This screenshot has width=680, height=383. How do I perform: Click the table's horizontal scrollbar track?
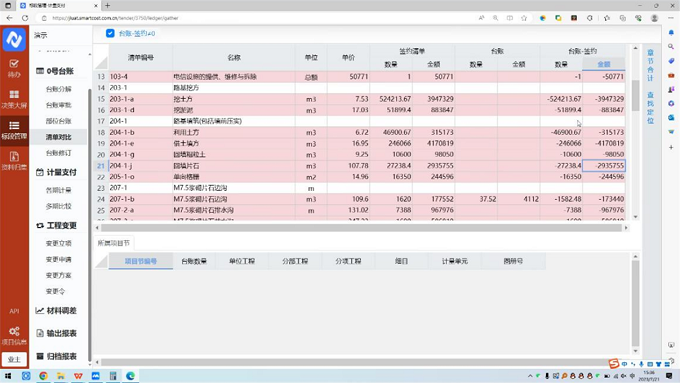[361, 228]
